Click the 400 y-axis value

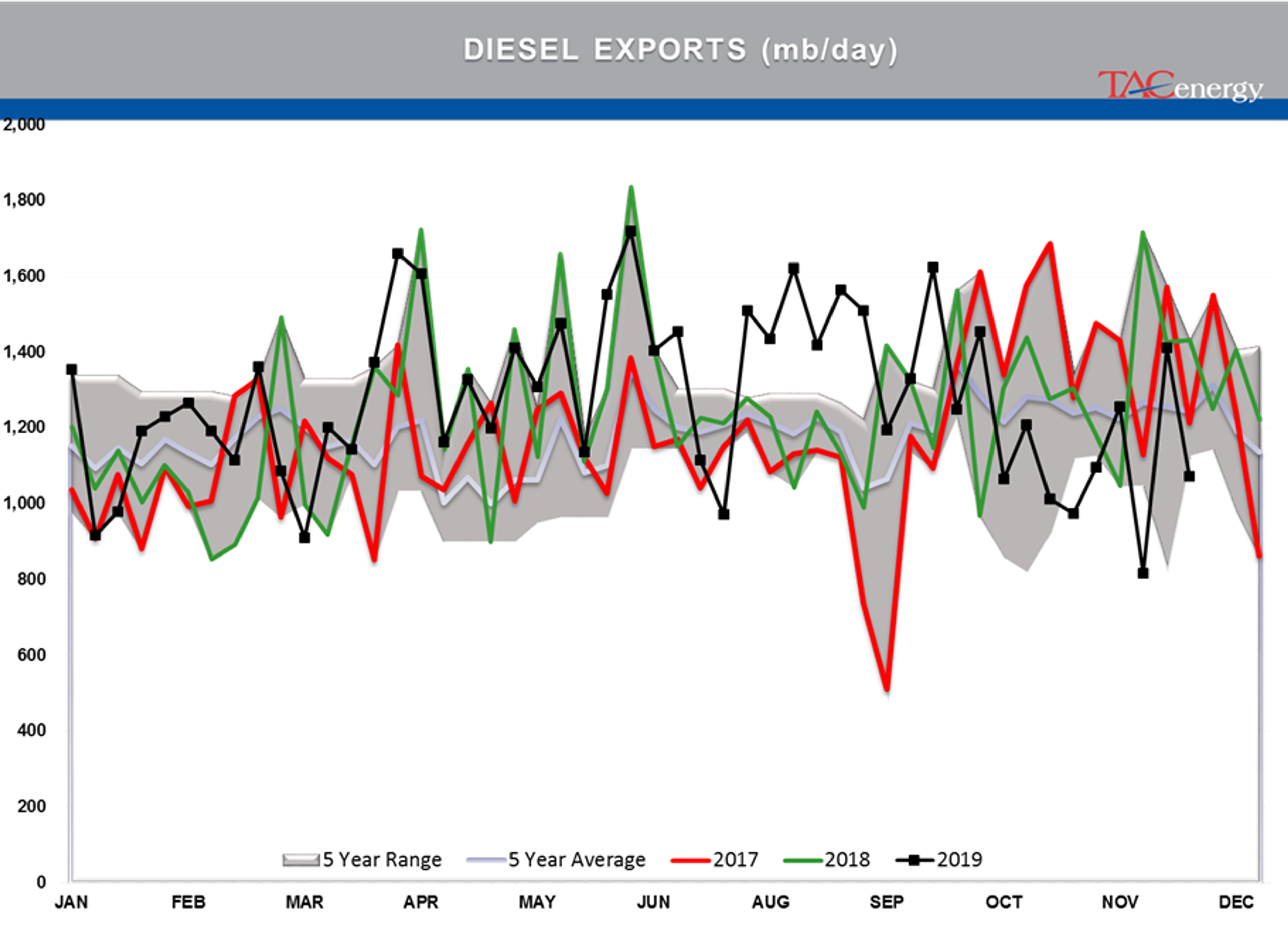coord(31,730)
